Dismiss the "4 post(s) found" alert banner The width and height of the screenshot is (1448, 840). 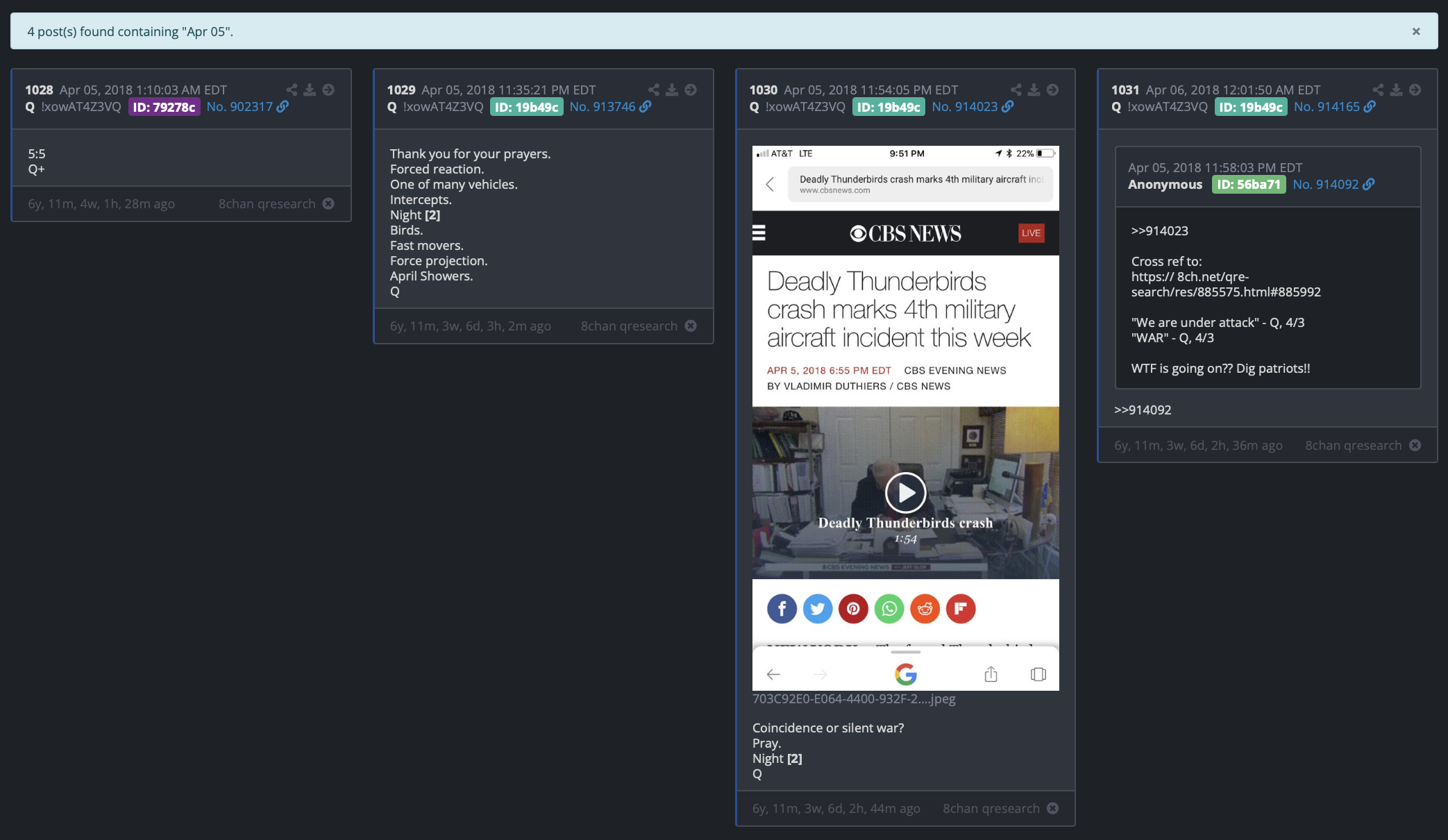coord(1416,31)
